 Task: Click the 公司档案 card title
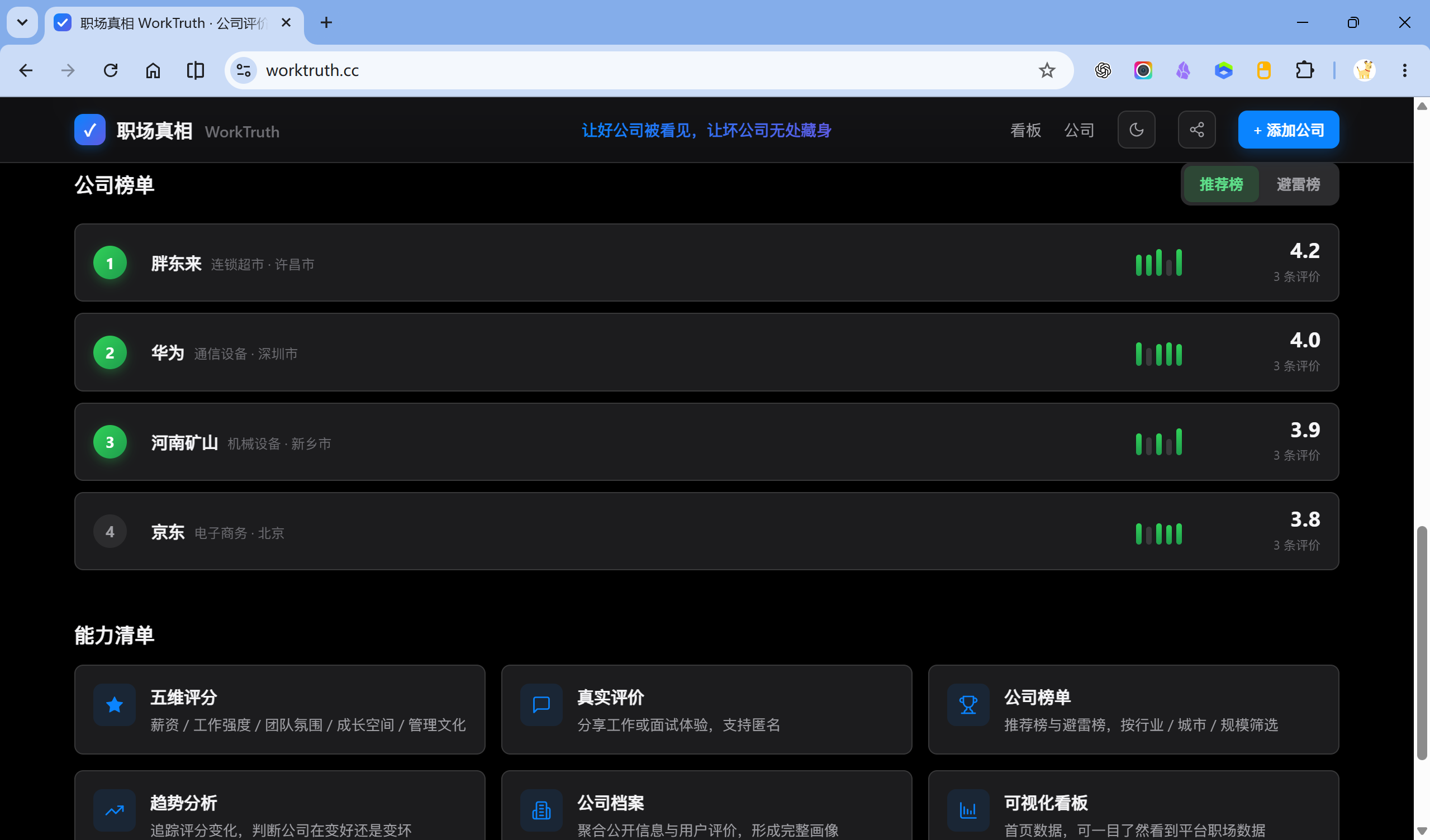point(610,803)
